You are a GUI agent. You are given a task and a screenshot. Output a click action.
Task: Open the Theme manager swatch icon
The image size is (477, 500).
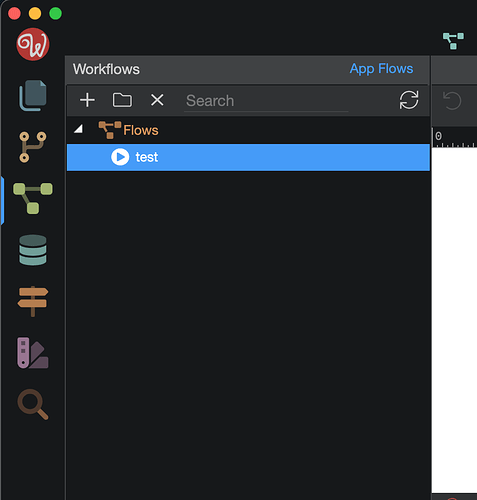[x=33, y=353]
